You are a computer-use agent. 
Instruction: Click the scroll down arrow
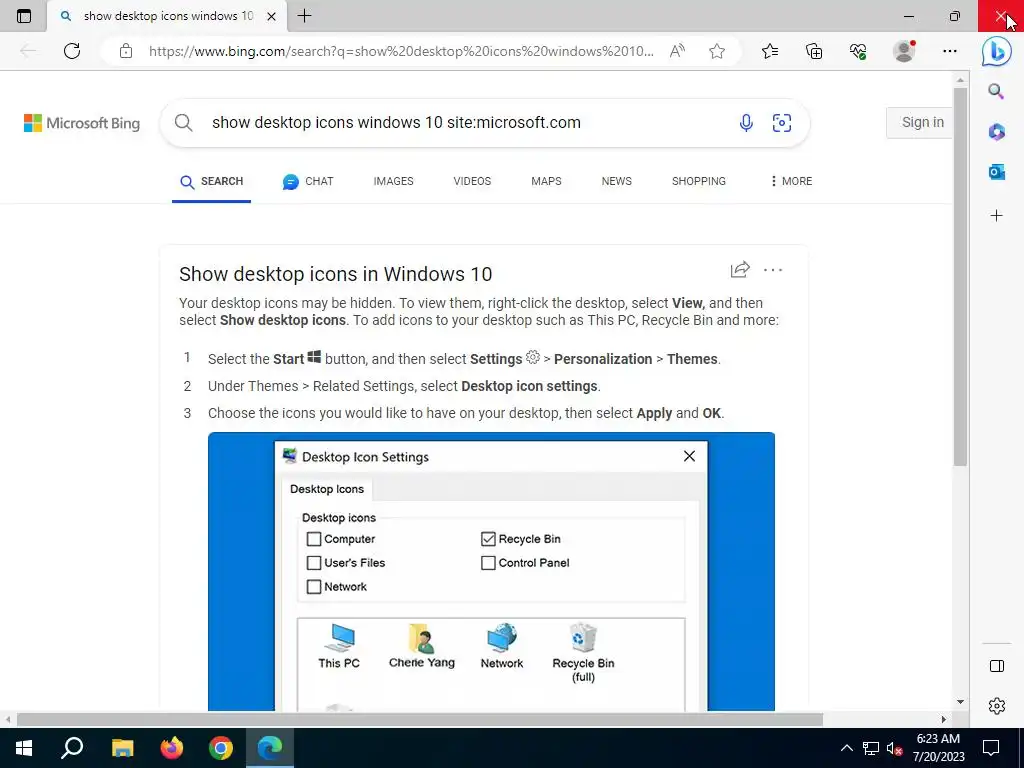[960, 702]
